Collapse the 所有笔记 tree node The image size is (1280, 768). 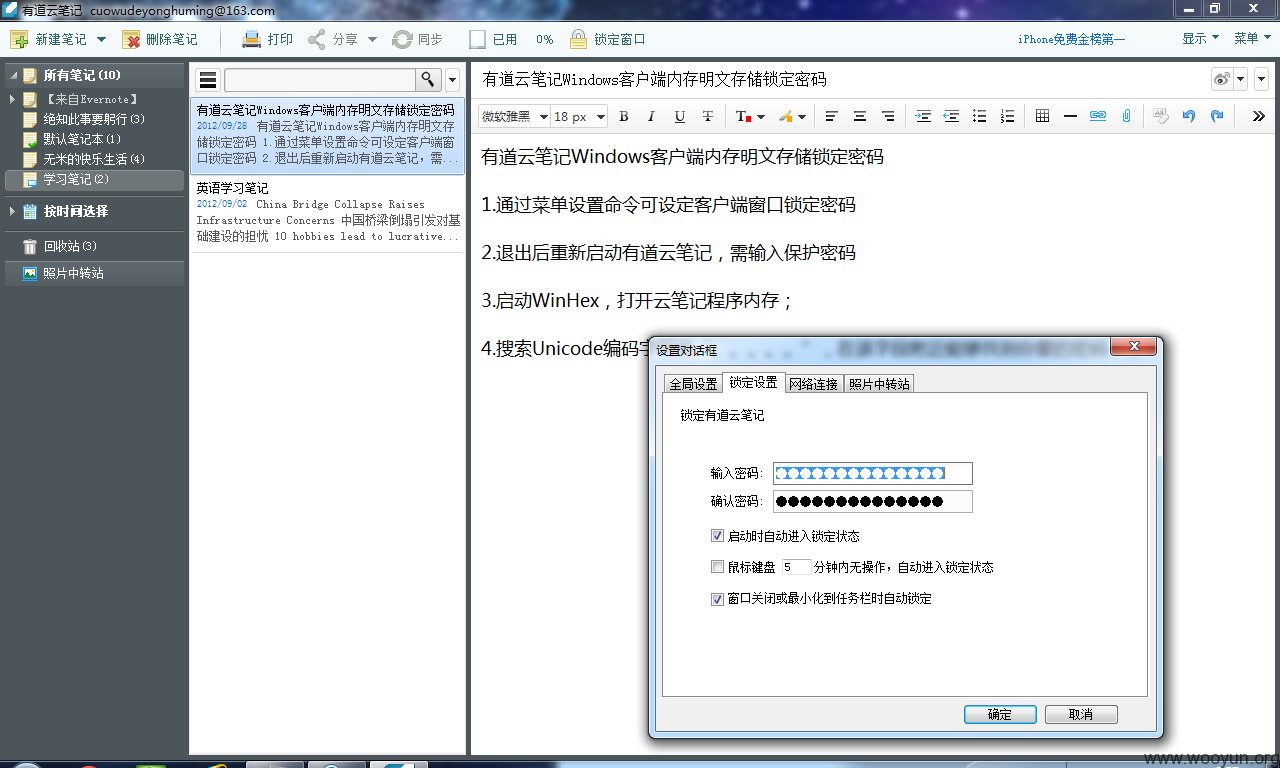point(12,75)
